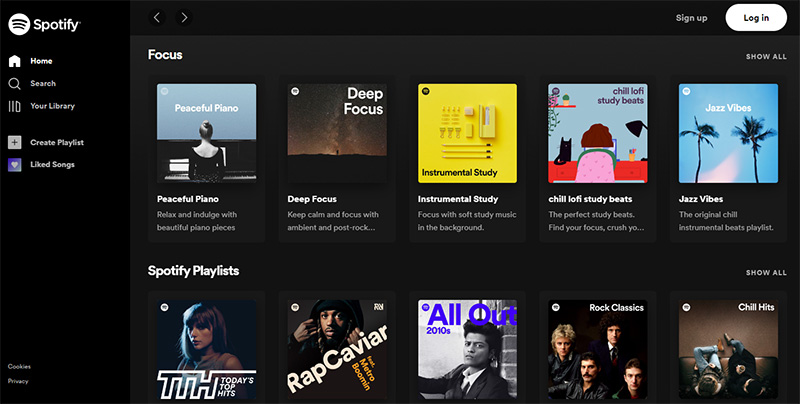Click the Sign up link

691,18
